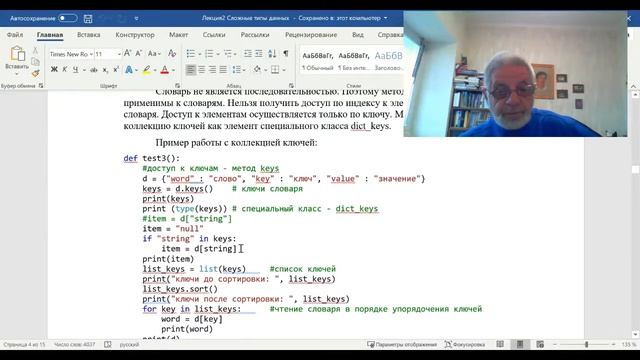Click Фокусировка in status bar
The width and height of the screenshot is (640, 360).
[465, 344]
